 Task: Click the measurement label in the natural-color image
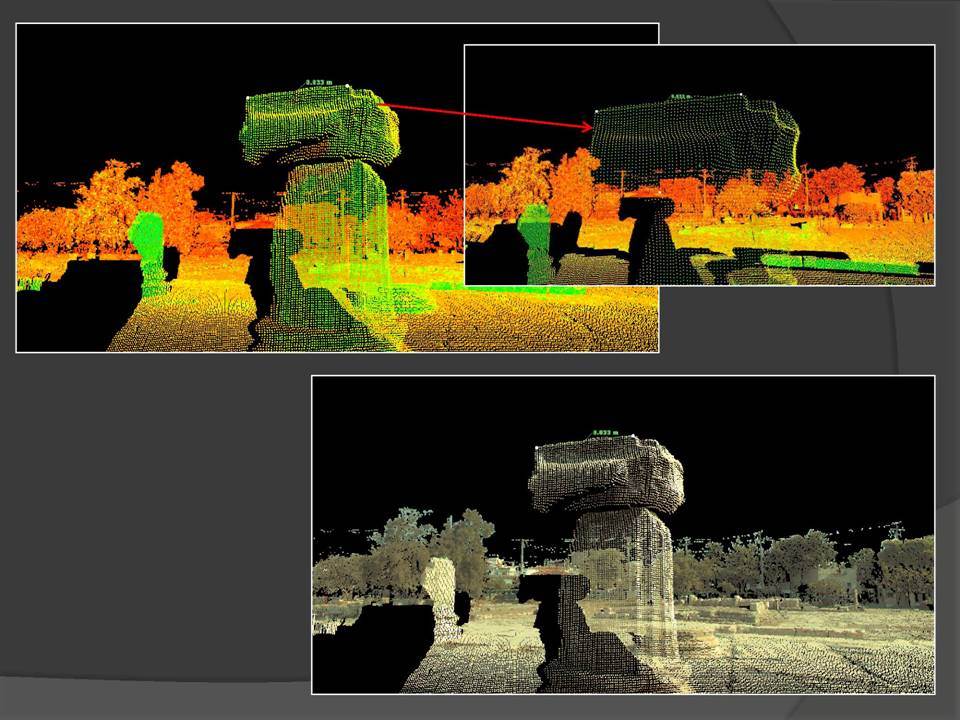pyautogui.click(x=606, y=433)
